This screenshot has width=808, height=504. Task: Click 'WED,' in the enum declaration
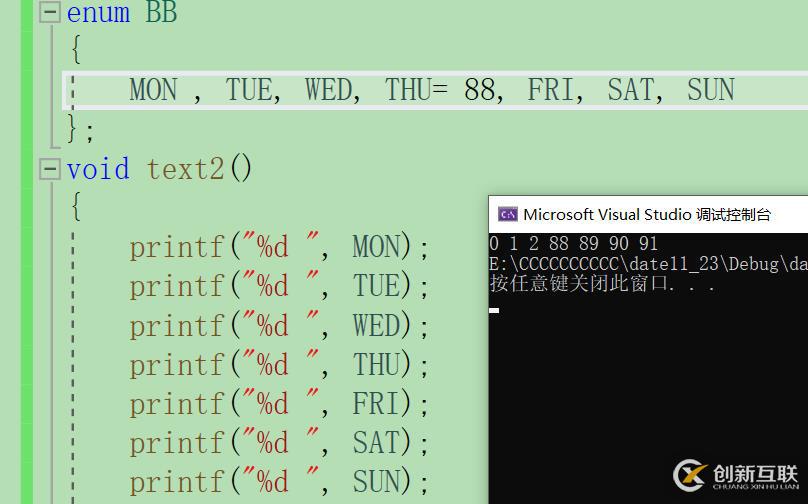[332, 90]
